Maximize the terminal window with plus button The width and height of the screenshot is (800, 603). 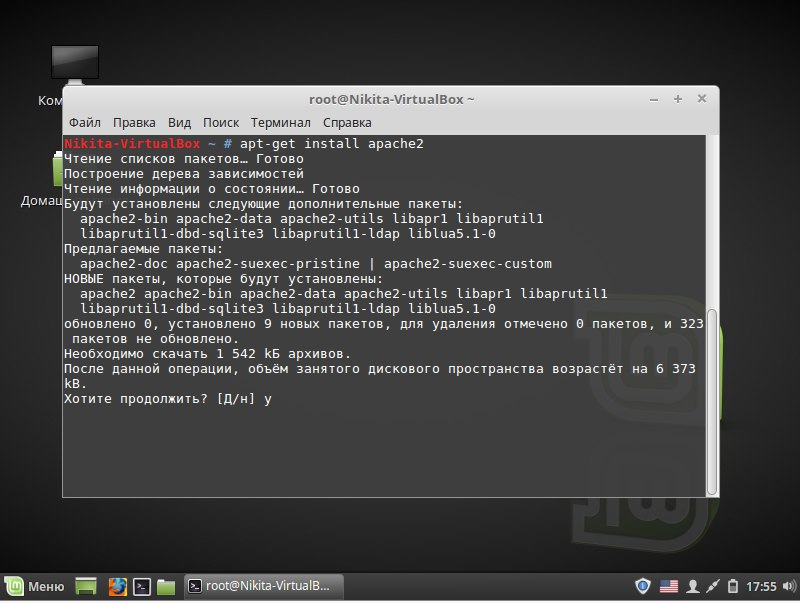coord(678,99)
